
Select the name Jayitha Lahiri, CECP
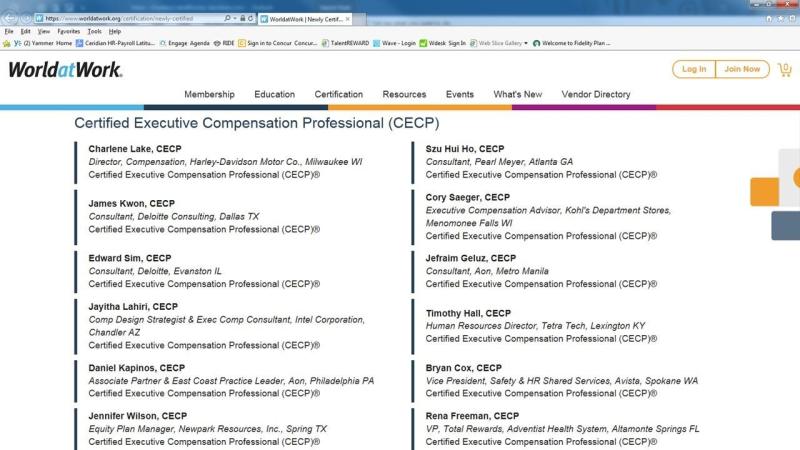(x=133, y=307)
